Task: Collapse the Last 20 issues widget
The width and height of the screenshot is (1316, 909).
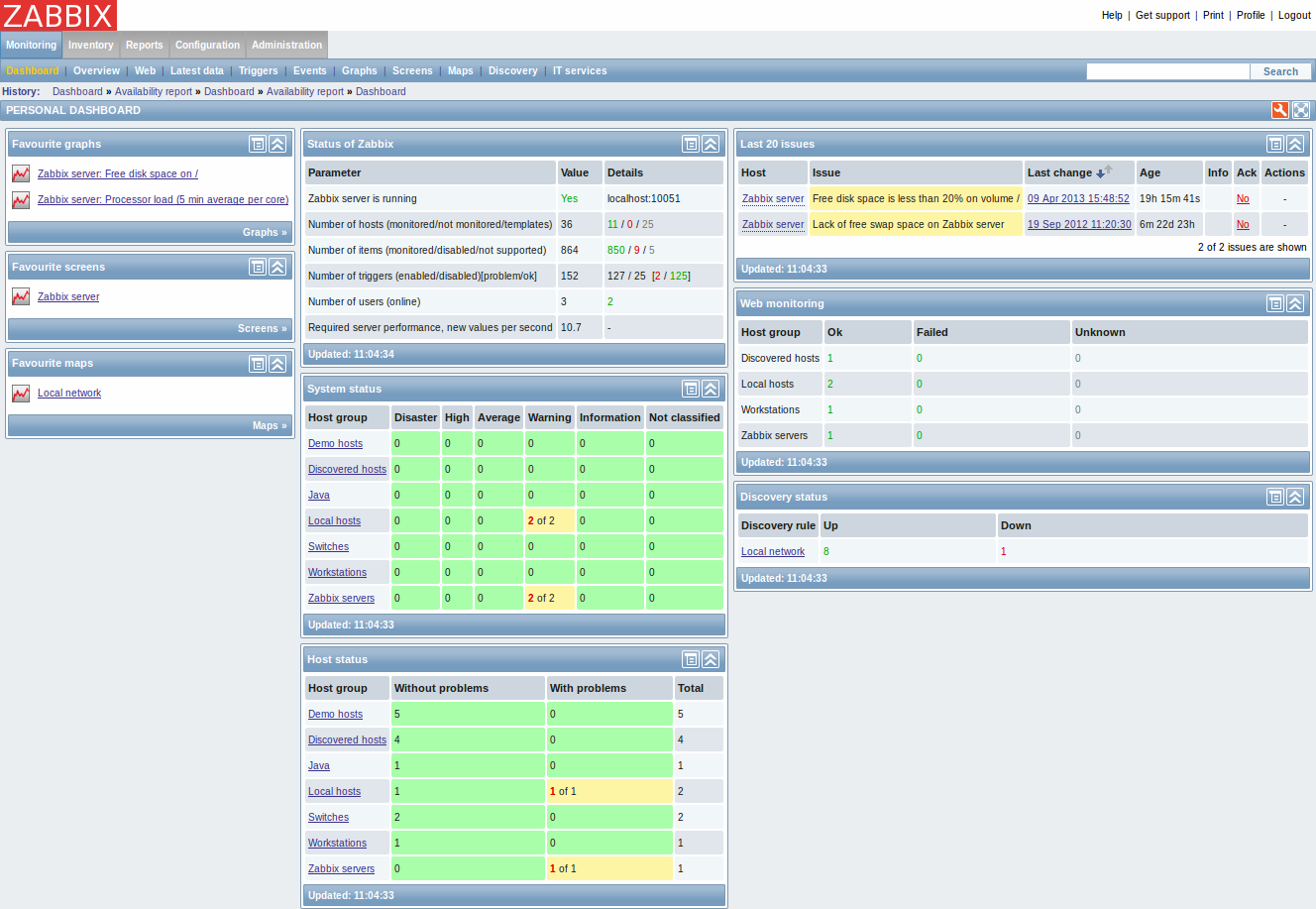Action: click(x=1295, y=144)
